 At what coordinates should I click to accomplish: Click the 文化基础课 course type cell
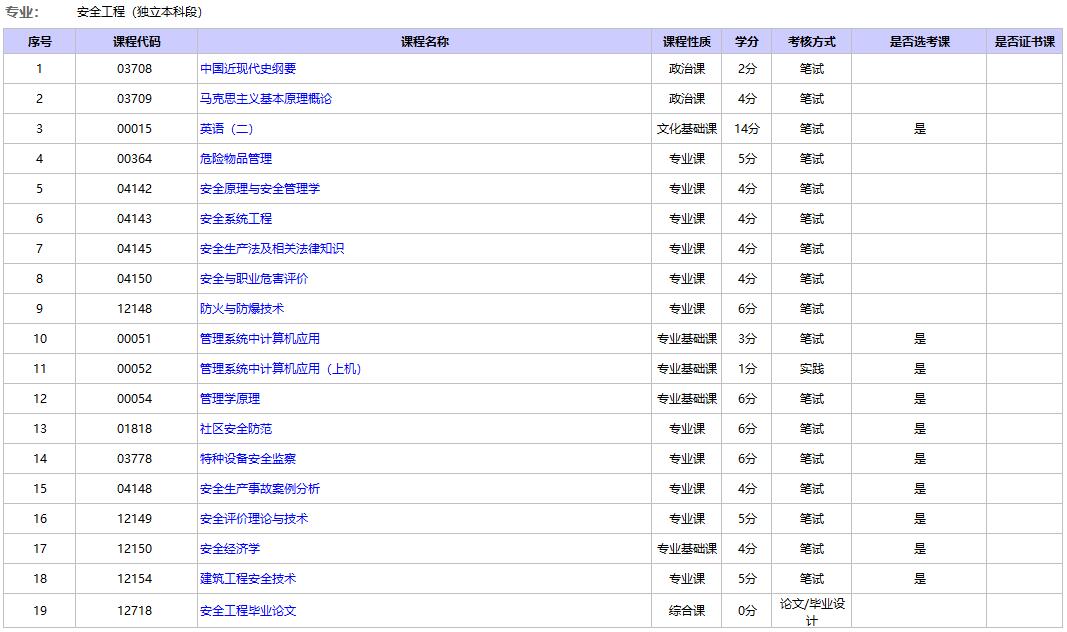point(687,129)
